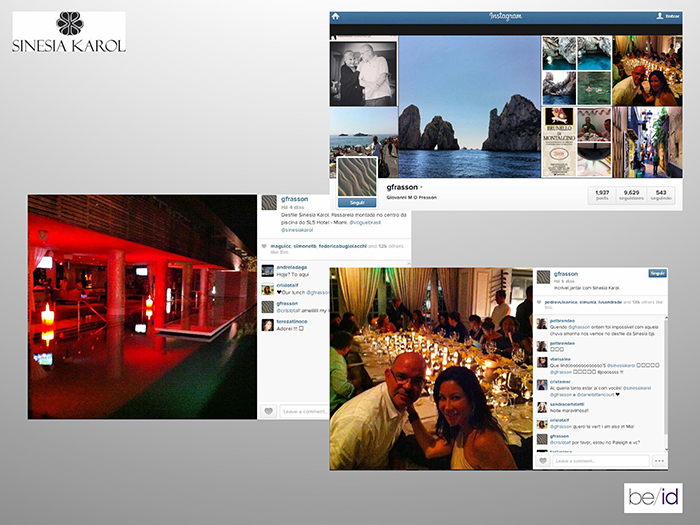The width and height of the screenshot is (700, 525).
Task: Open the large dinner selfie photo
Action: tap(431, 369)
